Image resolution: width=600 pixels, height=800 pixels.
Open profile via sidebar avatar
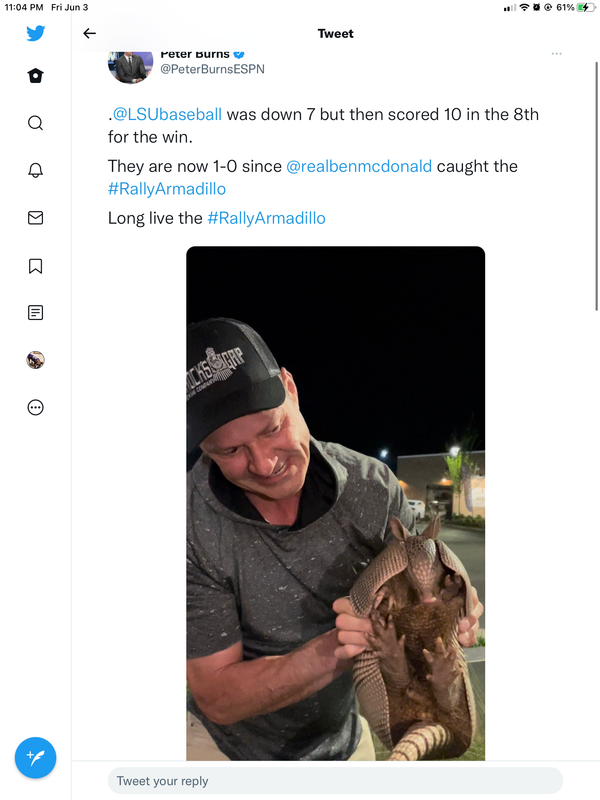pyautogui.click(x=35, y=360)
